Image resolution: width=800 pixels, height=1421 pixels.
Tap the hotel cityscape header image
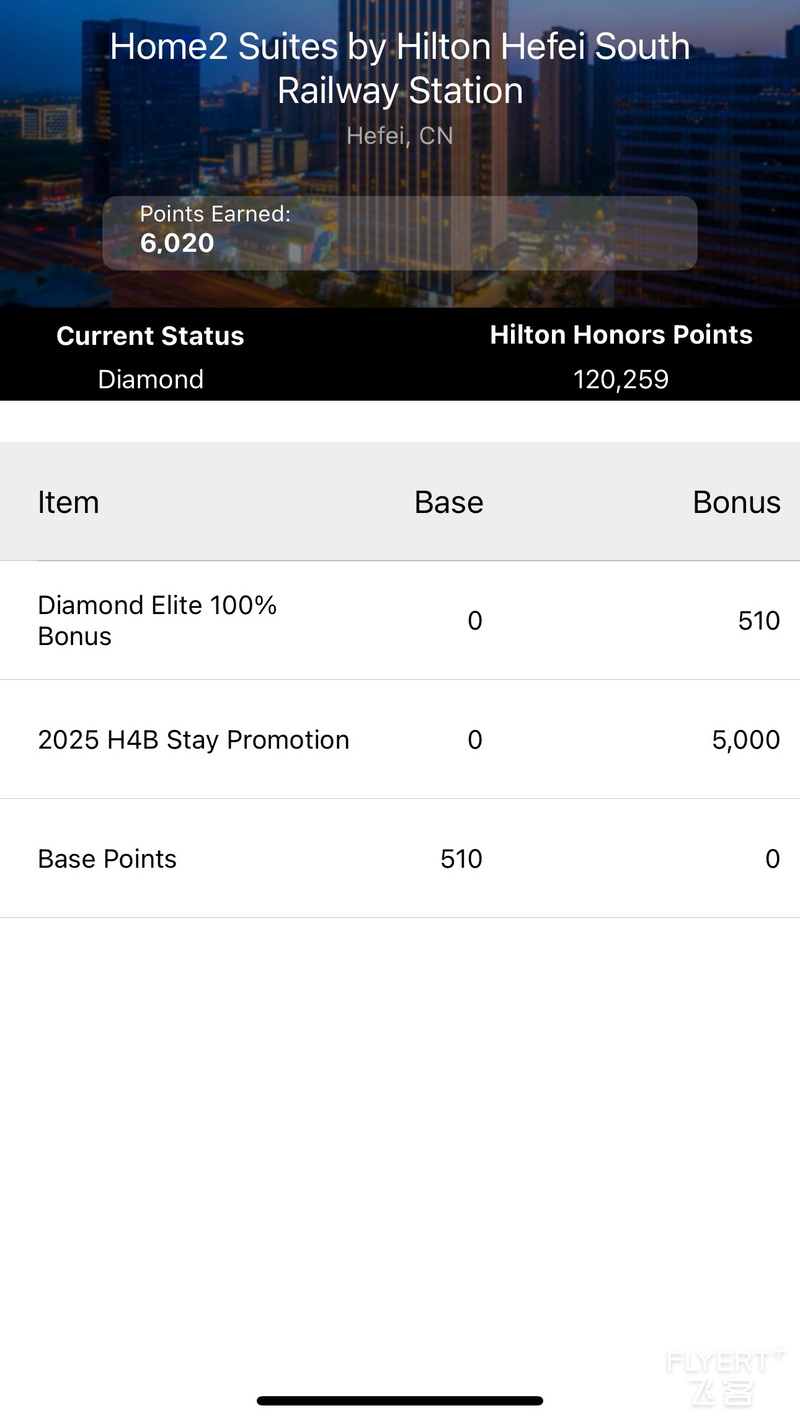pyautogui.click(x=400, y=154)
